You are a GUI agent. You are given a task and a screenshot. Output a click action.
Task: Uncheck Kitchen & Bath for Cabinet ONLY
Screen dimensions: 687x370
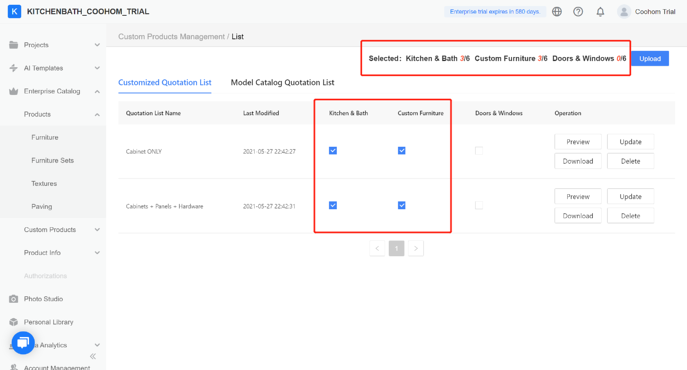[x=333, y=151]
